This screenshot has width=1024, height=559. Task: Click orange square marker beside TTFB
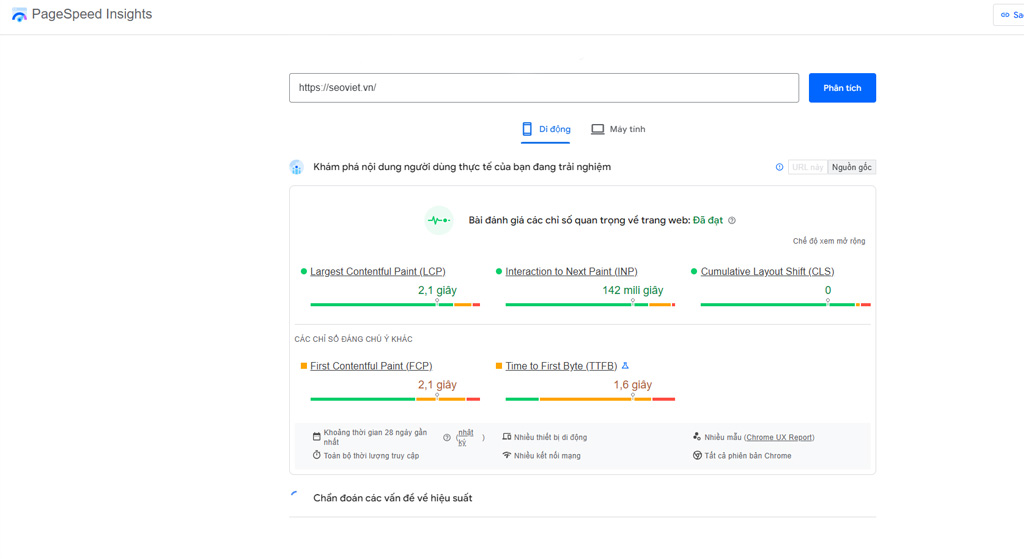tap(499, 366)
